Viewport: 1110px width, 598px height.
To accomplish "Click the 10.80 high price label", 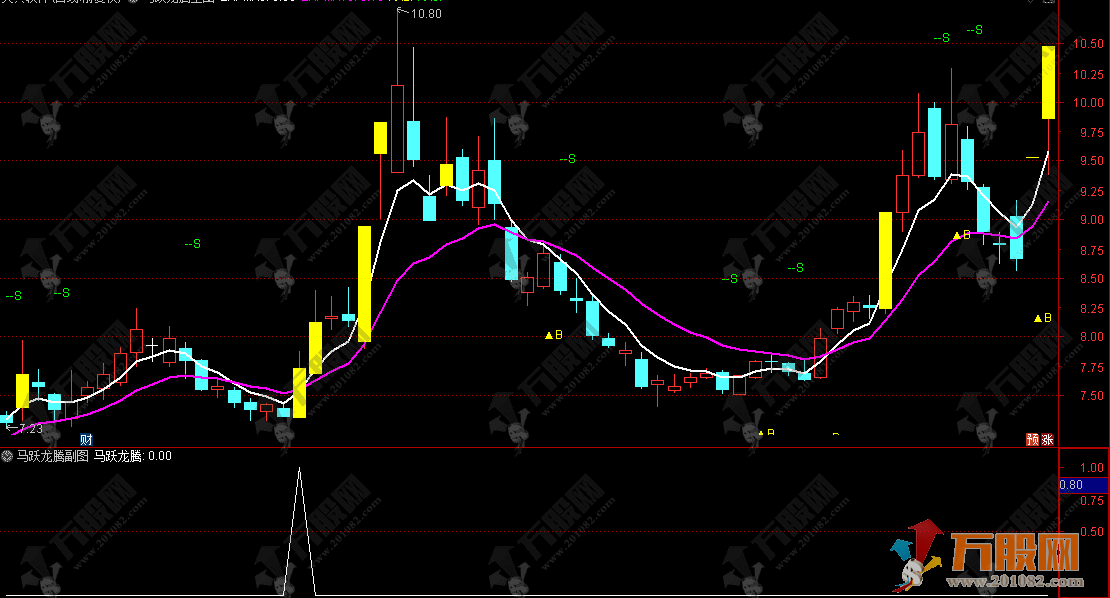I will point(425,13).
